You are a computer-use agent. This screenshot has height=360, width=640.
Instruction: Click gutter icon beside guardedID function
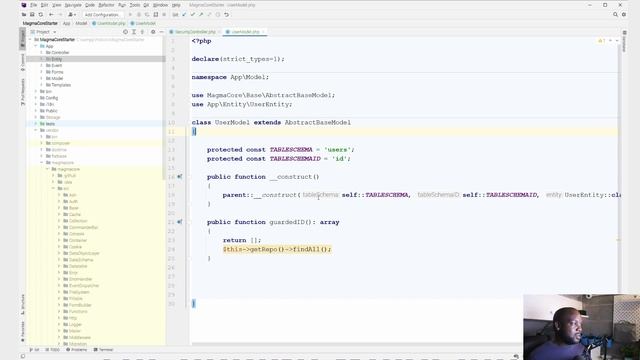click(x=180, y=222)
